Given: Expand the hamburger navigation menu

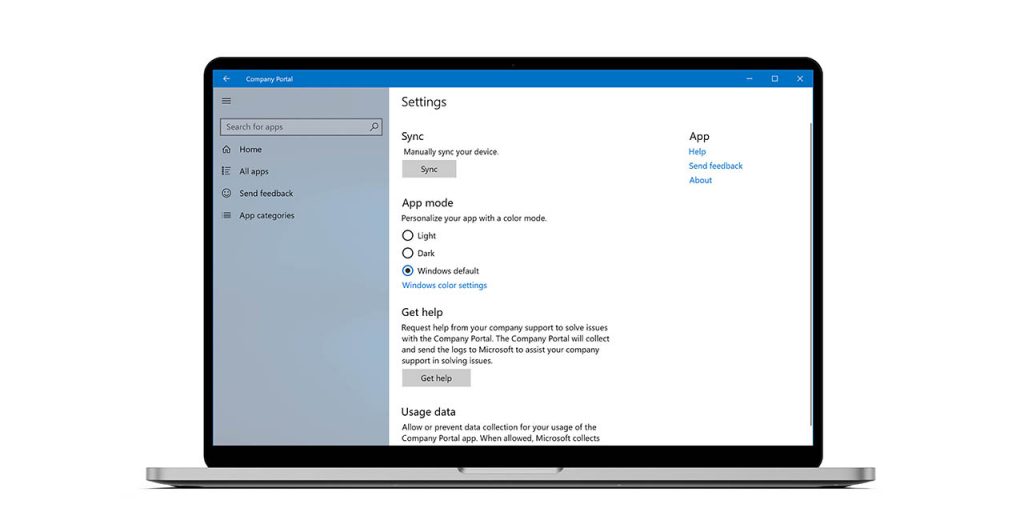Looking at the screenshot, I should click(x=226, y=101).
